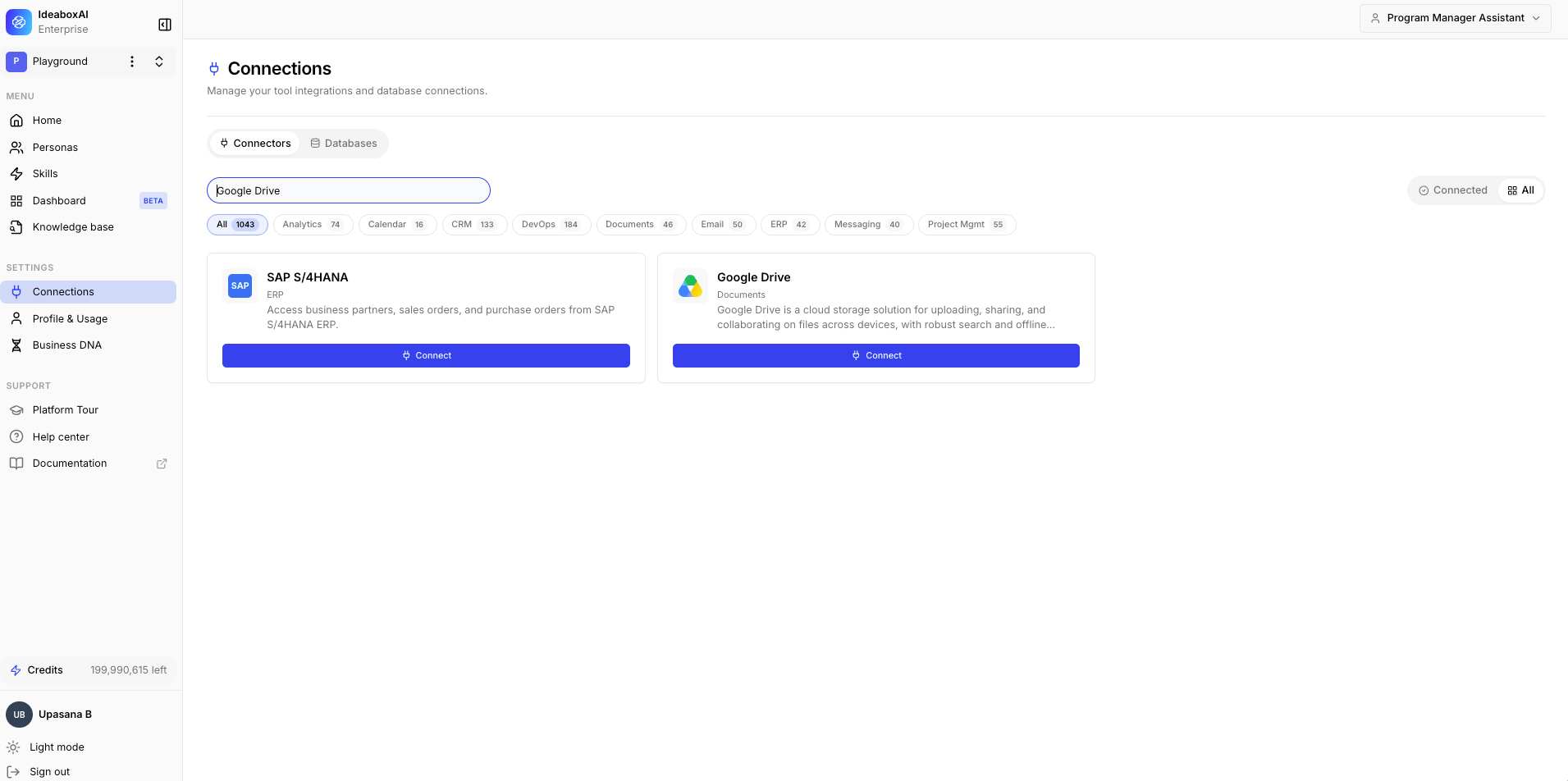This screenshot has width=1568, height=781.
Task: Click the Google Drive search field
Action: (x=349, y=190)
